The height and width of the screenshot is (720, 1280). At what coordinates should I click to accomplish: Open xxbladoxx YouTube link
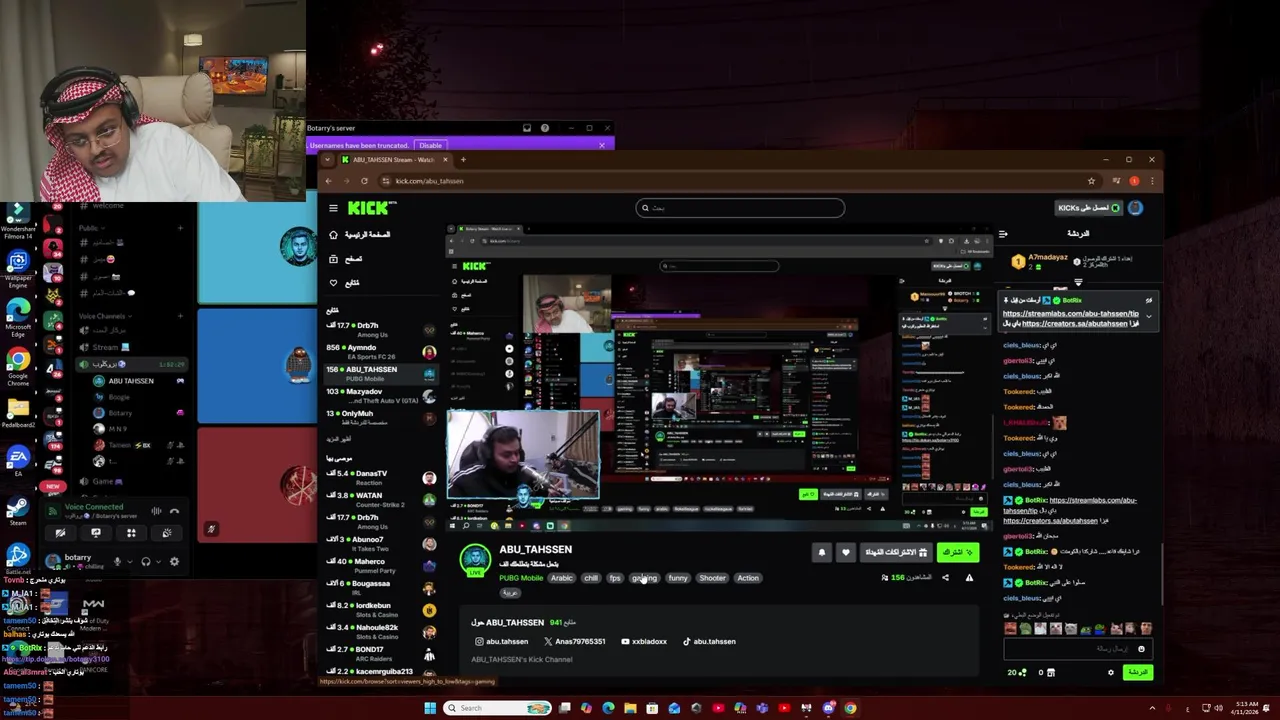pyautogui.click(x=644, y=642)
